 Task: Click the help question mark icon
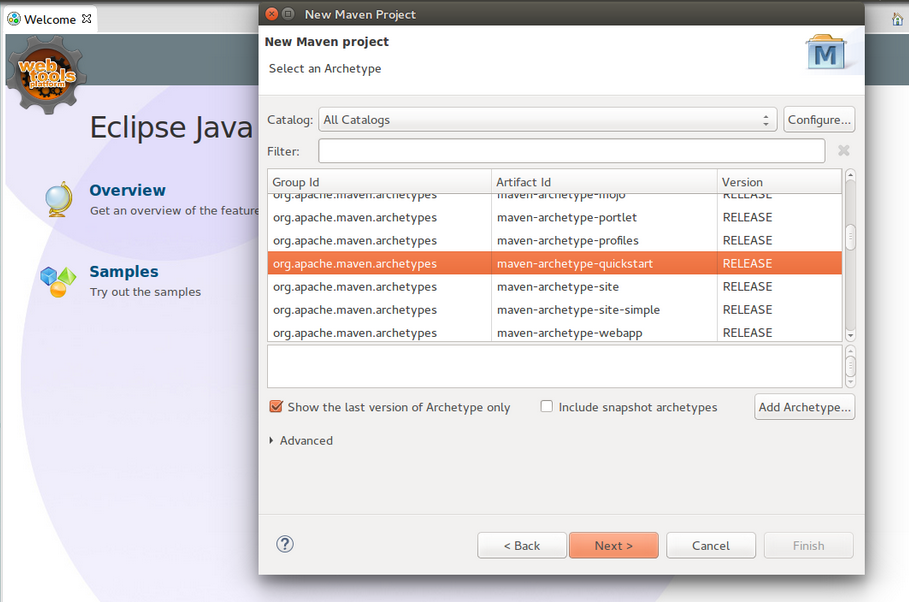point(285,544)
